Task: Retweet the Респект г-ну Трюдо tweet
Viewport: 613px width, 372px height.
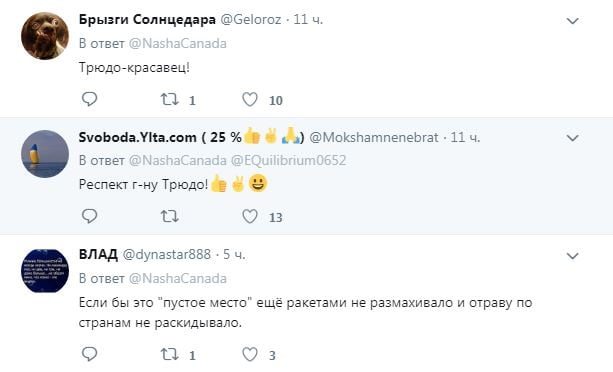Action: (x=170, y=216)
